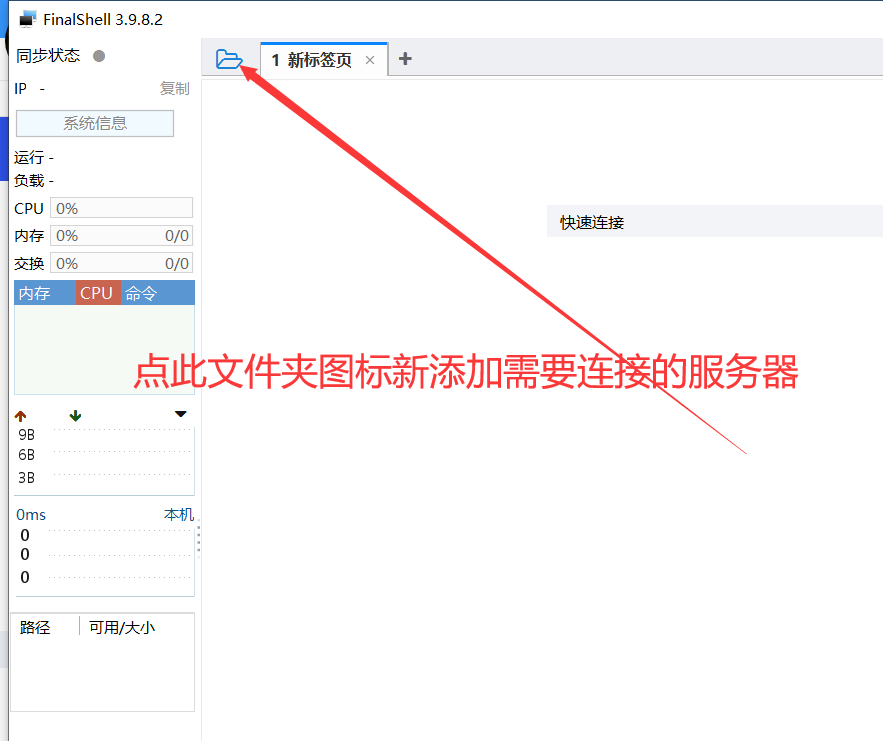Sort process list by 内存
883x741 pixels.
[x=35, y=293]
